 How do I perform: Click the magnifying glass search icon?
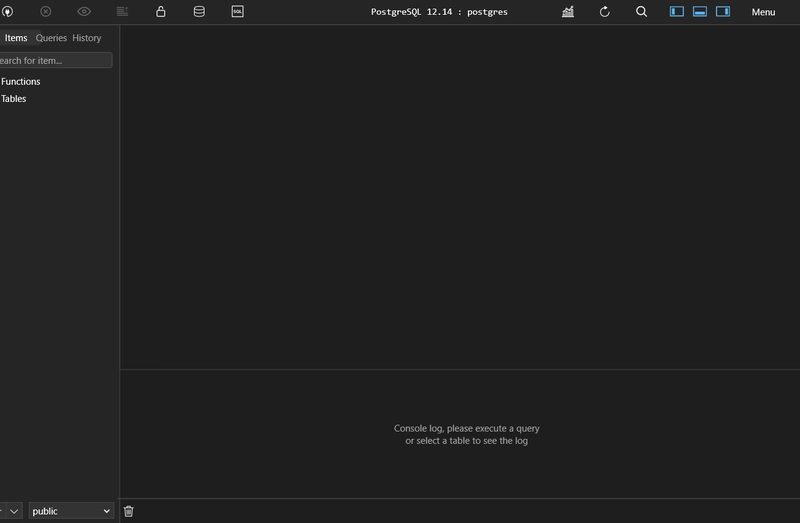(x=642, y=11)
